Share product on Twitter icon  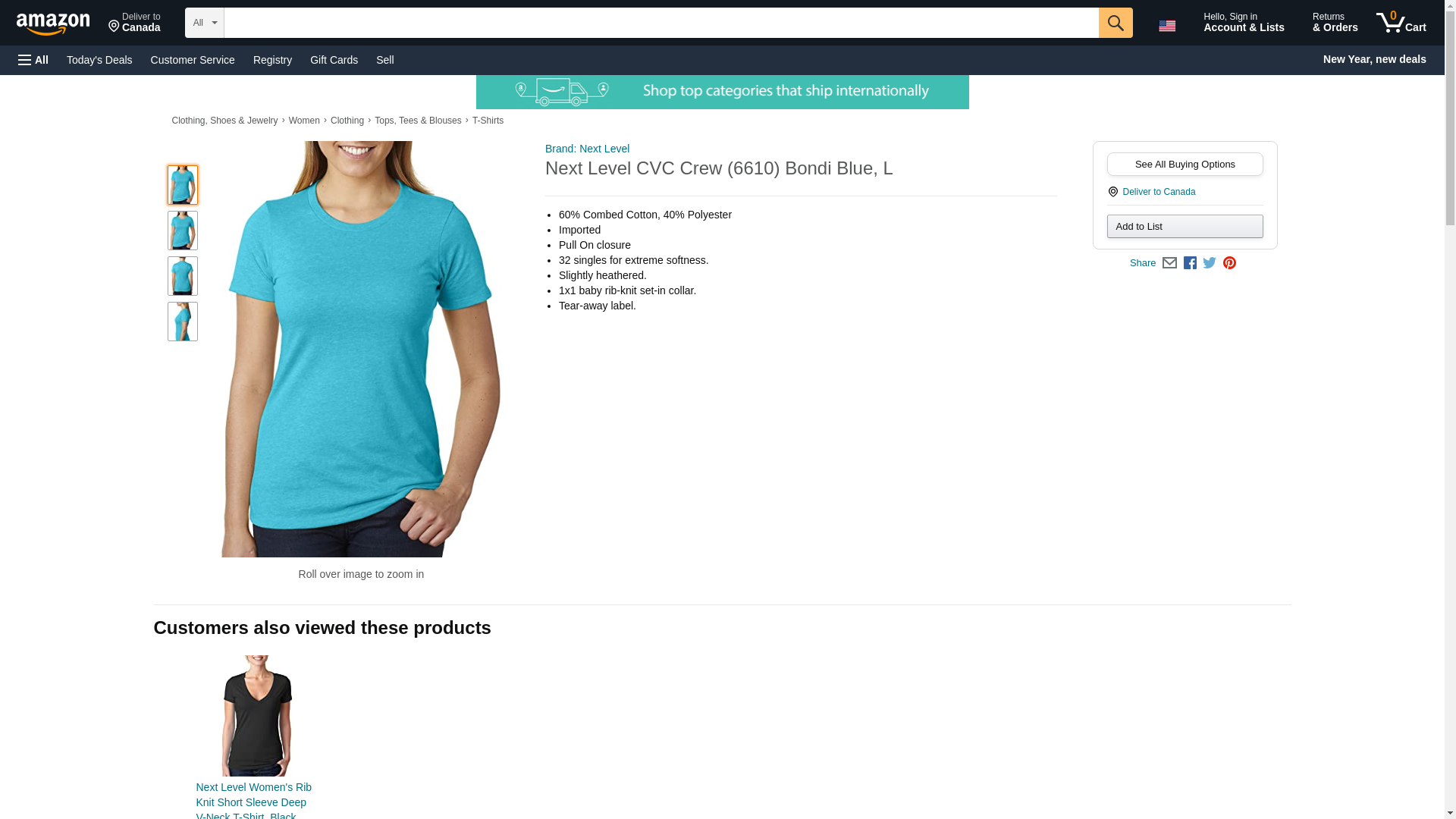point(1210,263)
